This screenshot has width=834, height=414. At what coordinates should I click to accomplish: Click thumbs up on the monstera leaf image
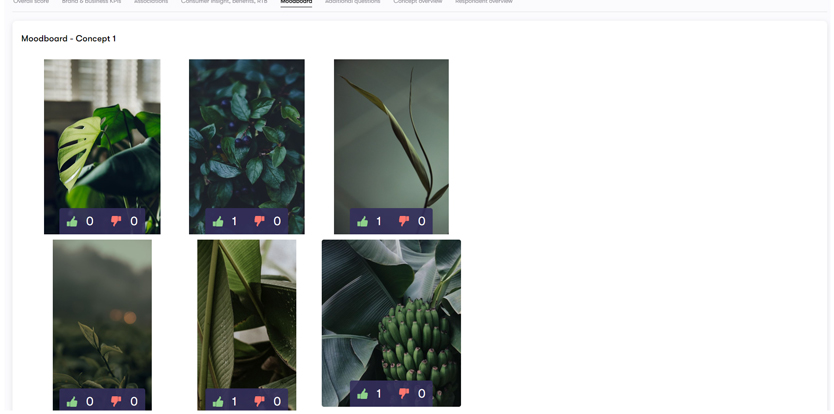click(72, 221)
